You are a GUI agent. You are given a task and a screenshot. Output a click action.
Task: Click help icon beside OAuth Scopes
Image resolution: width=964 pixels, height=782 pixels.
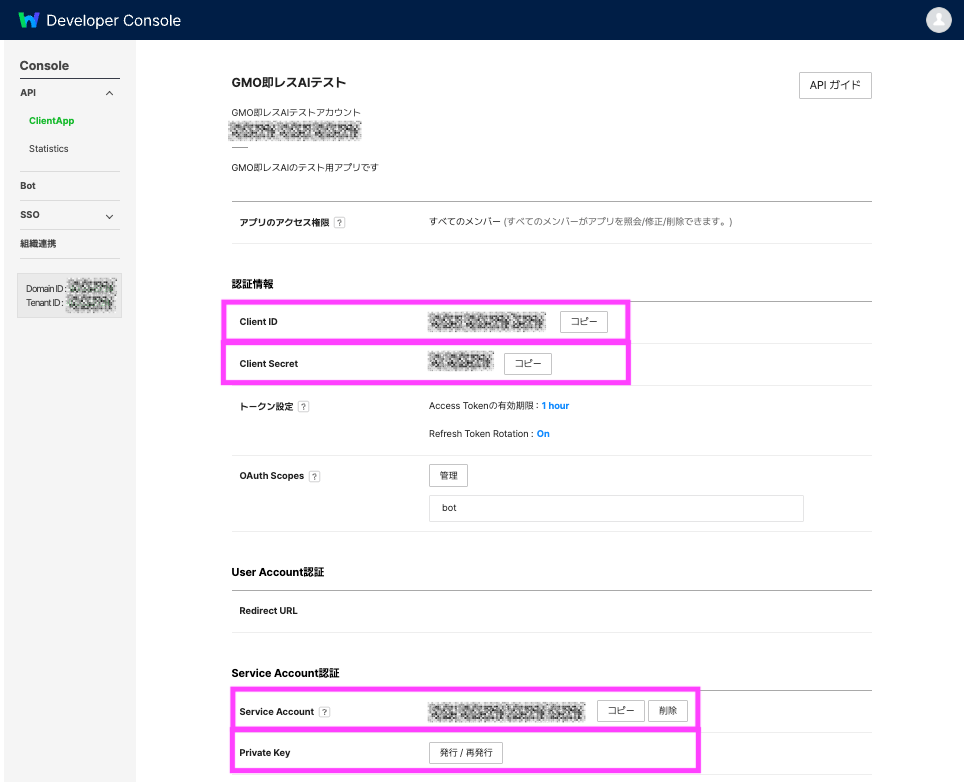(314, 477)
